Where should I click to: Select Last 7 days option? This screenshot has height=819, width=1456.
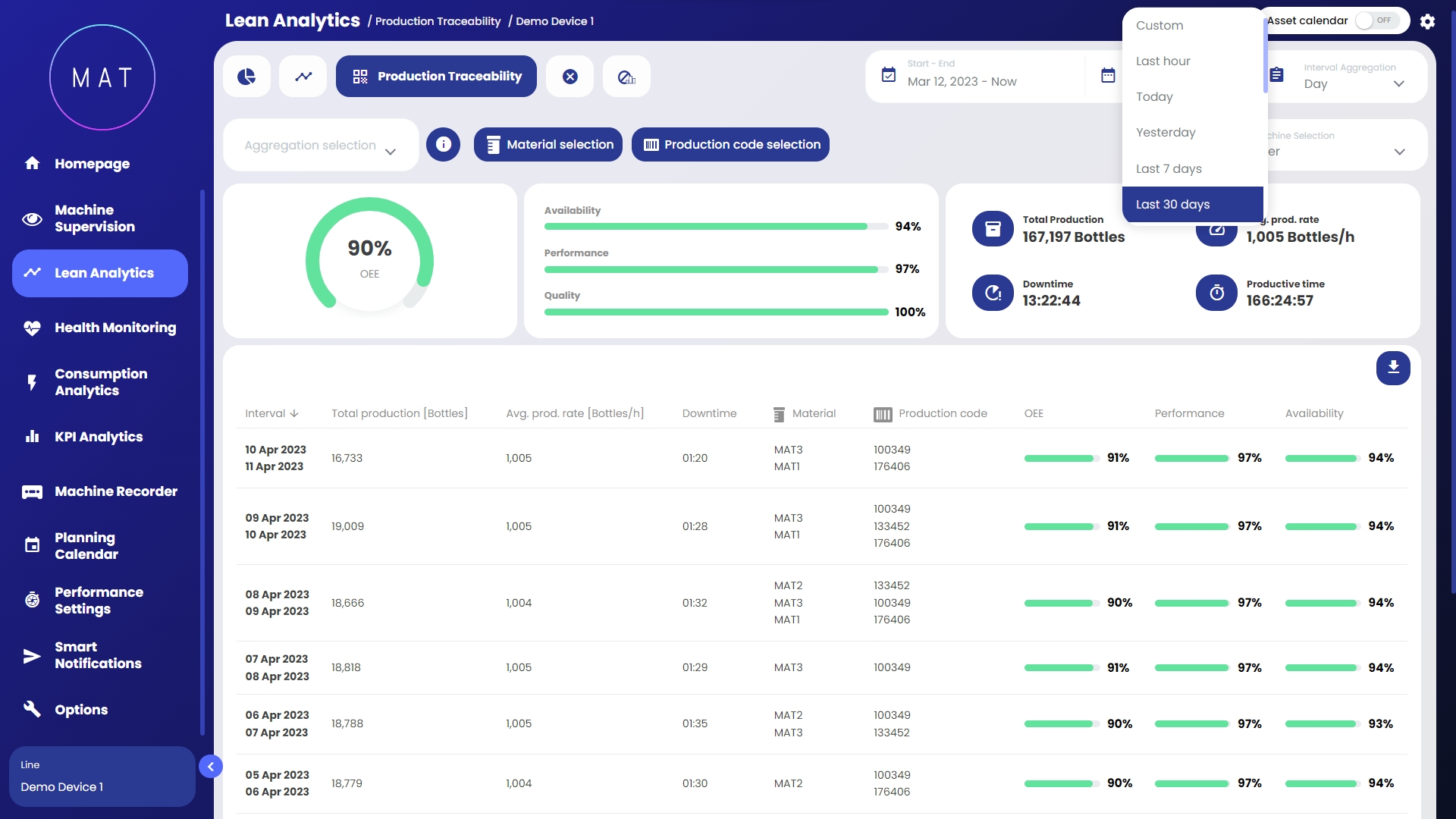click(x=1169, y=168)
